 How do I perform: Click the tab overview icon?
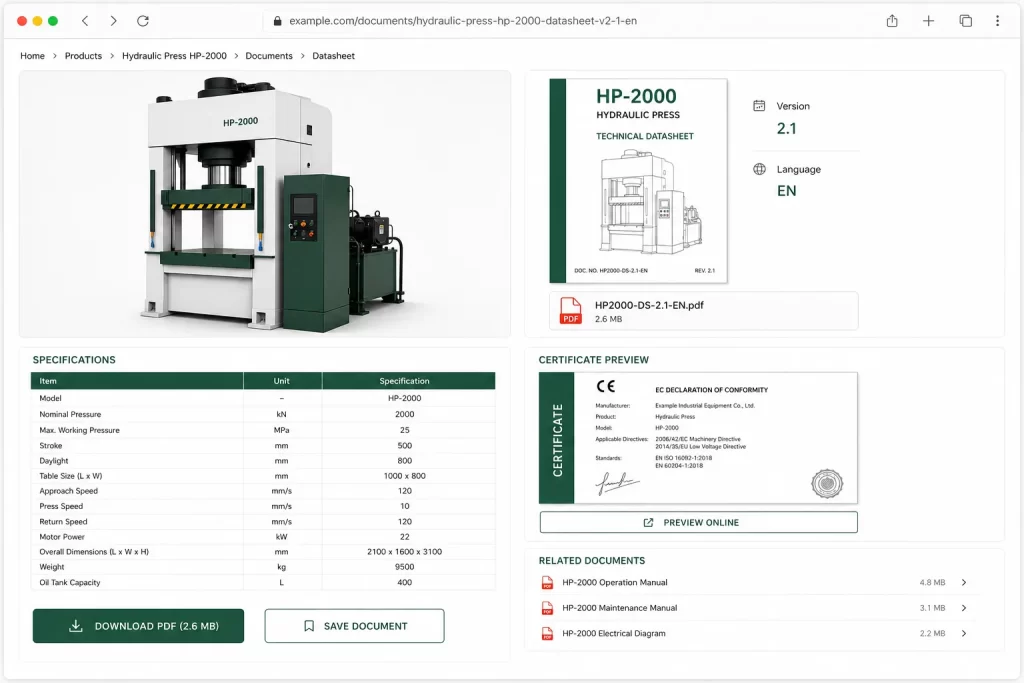[965, 21]
